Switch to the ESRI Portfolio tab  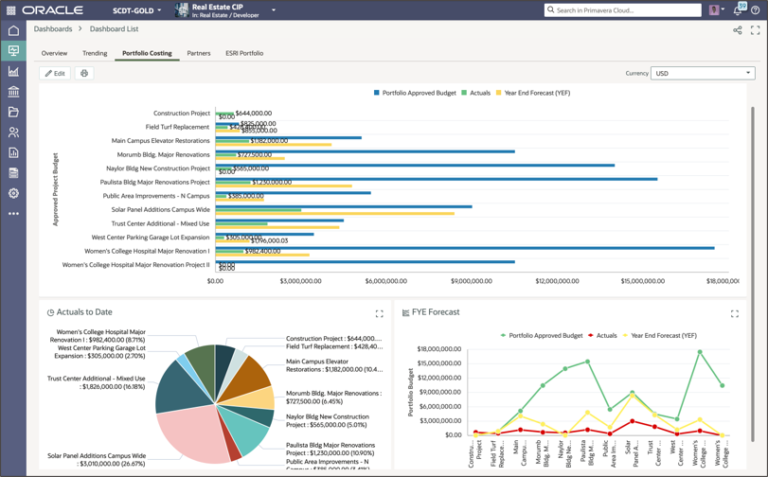point(244,52)
